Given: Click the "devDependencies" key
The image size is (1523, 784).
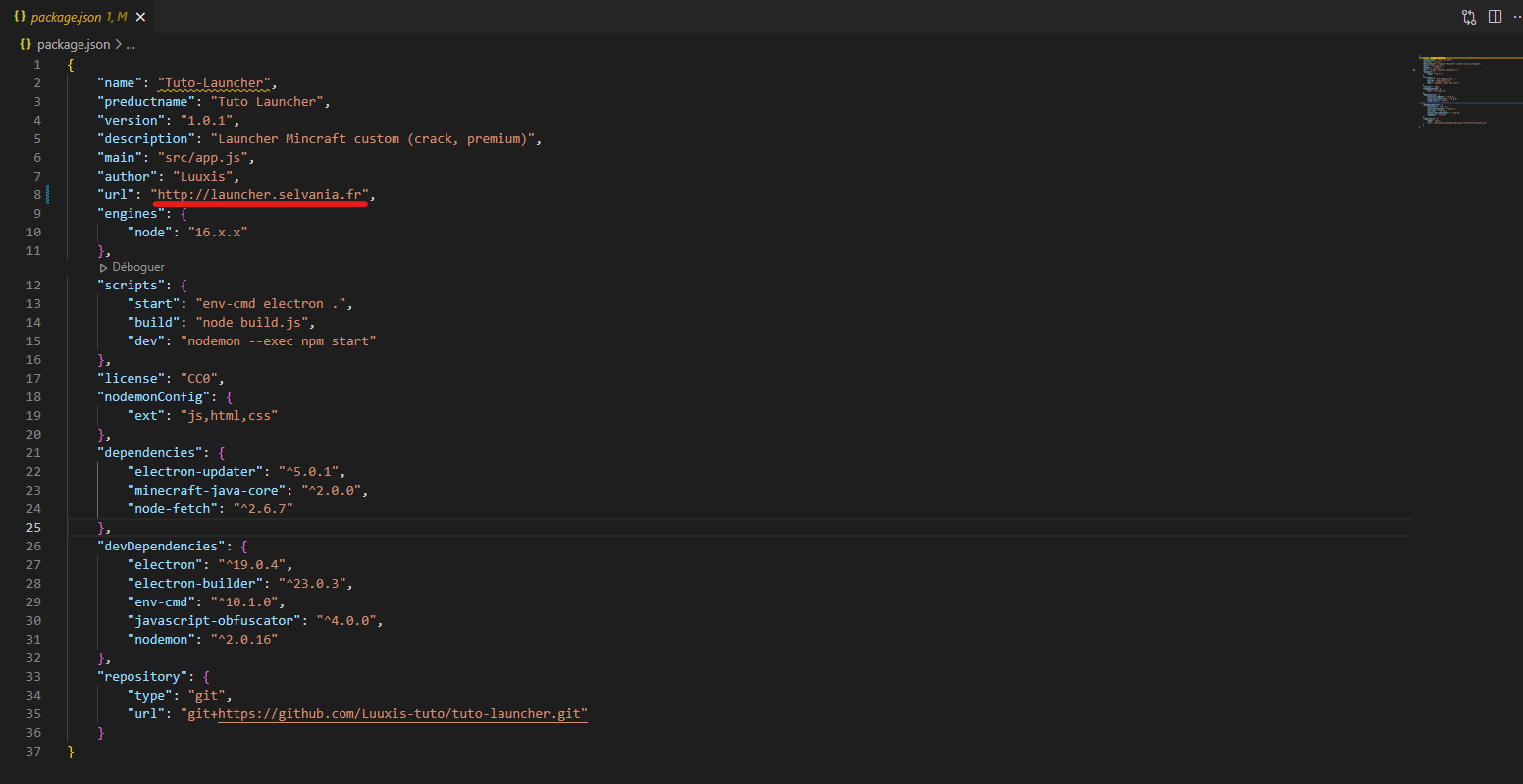Looking at the screenshot, I should click(161, 547).
